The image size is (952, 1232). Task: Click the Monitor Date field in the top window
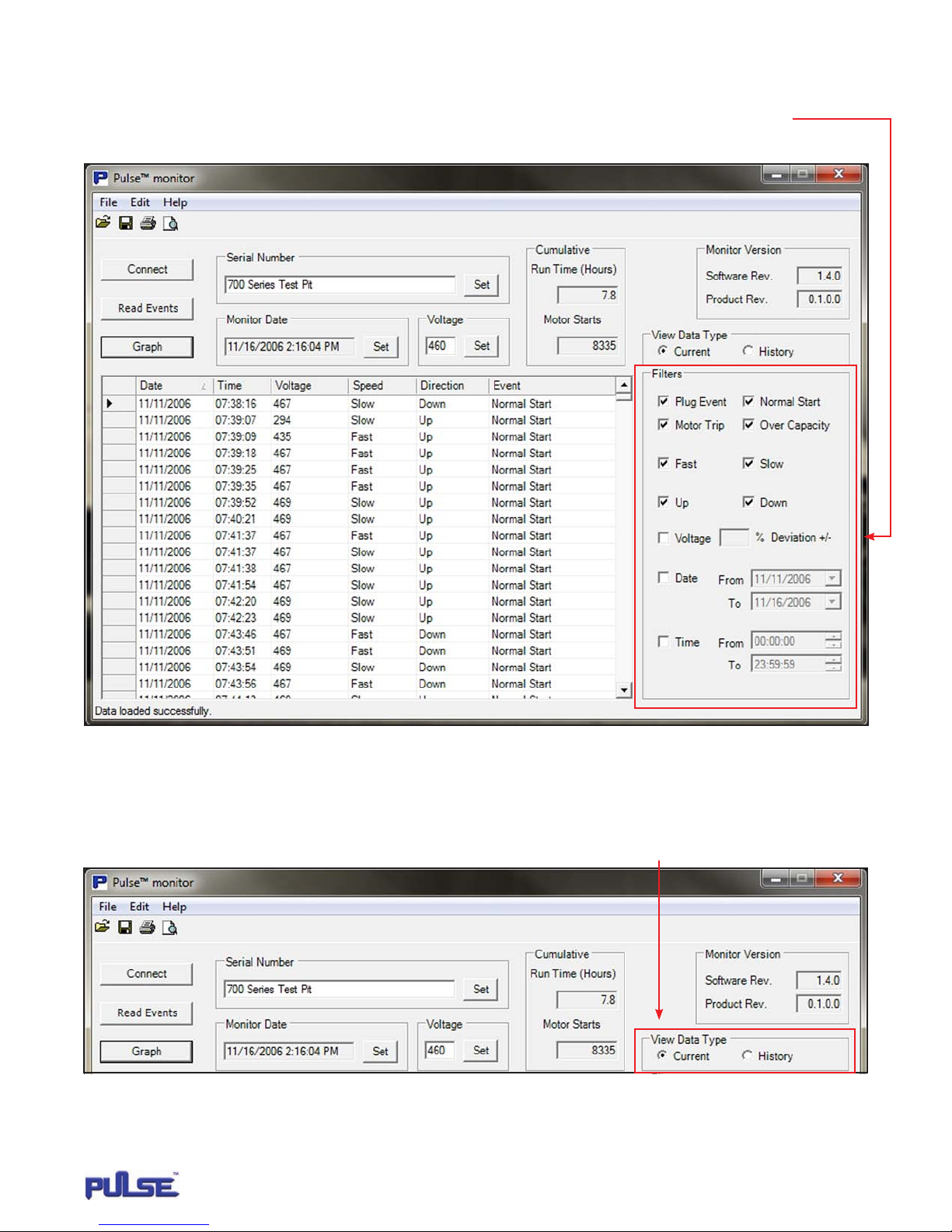tap(289, 347)
